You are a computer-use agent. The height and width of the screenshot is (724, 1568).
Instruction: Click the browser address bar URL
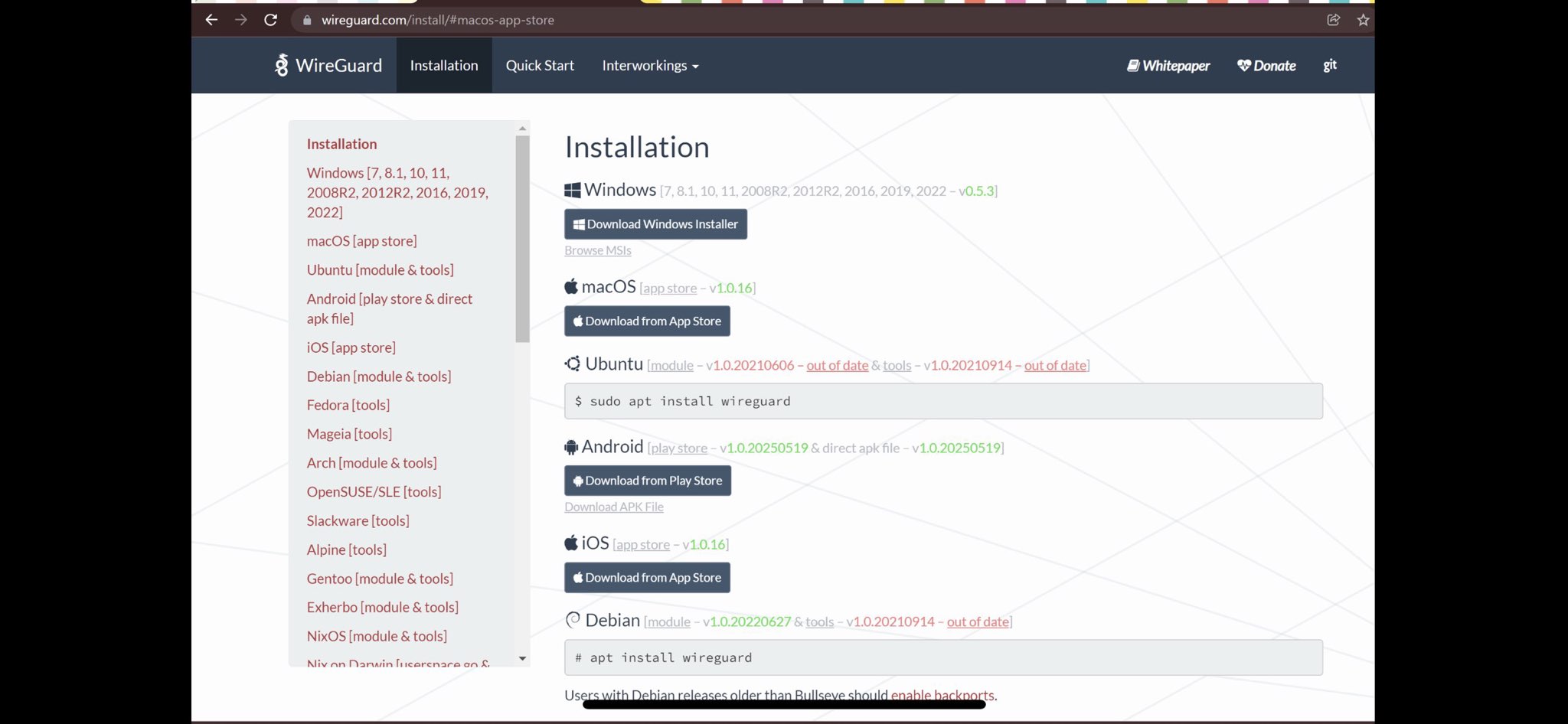(x=438, y=20)
